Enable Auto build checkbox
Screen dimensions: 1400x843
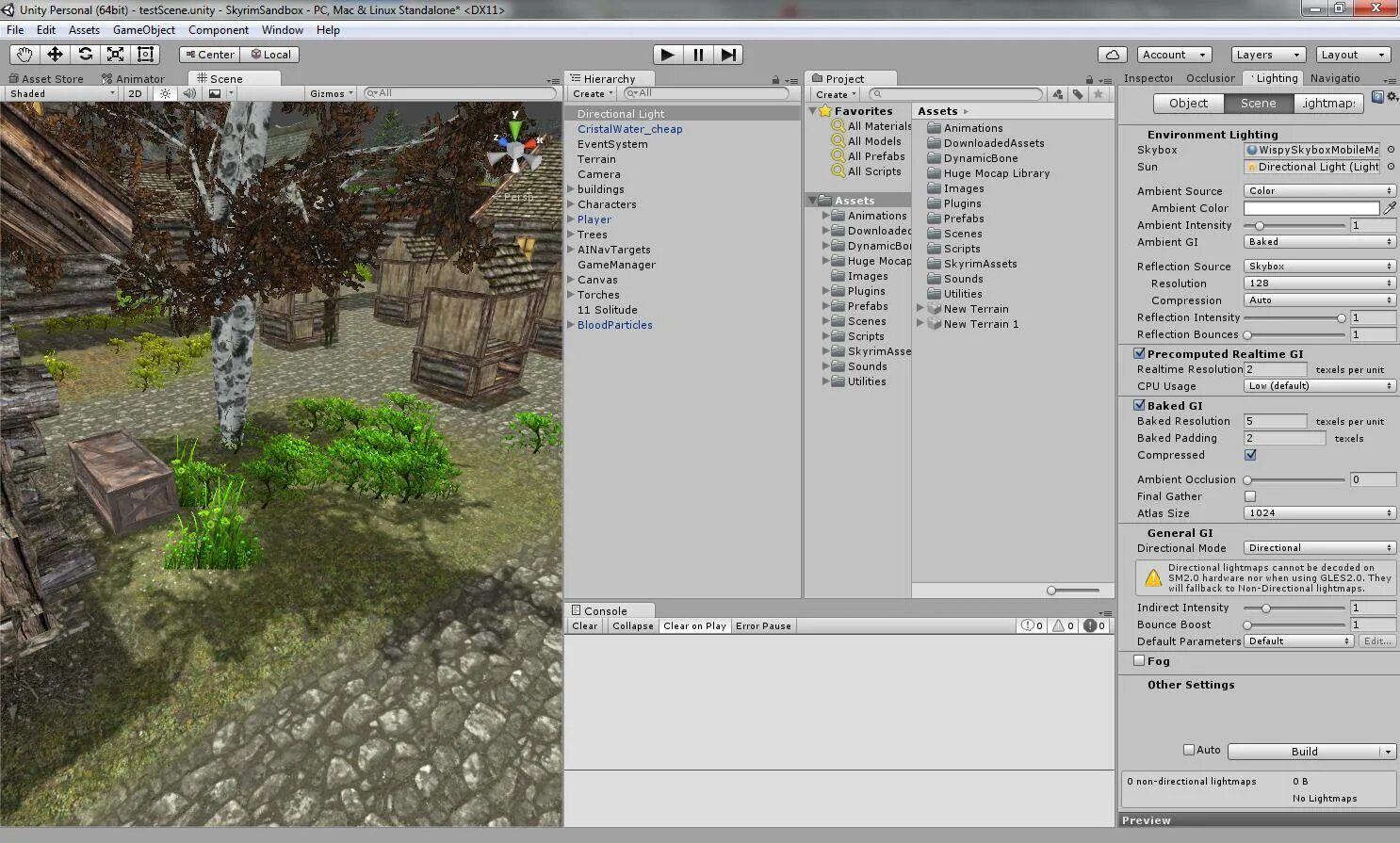(1189, 750)
